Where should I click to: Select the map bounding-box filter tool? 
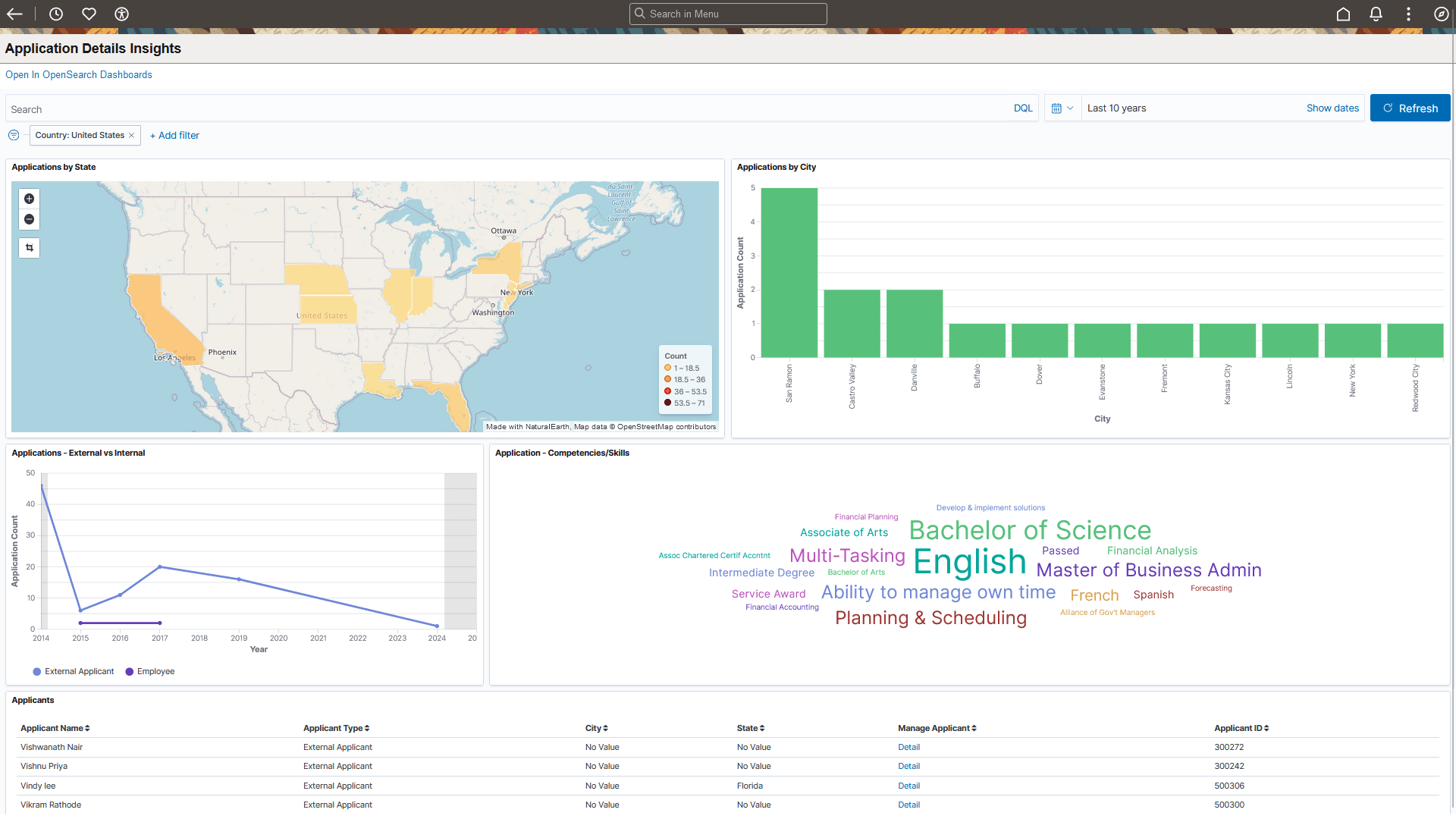pyautogui.click(x=29, y=247)
